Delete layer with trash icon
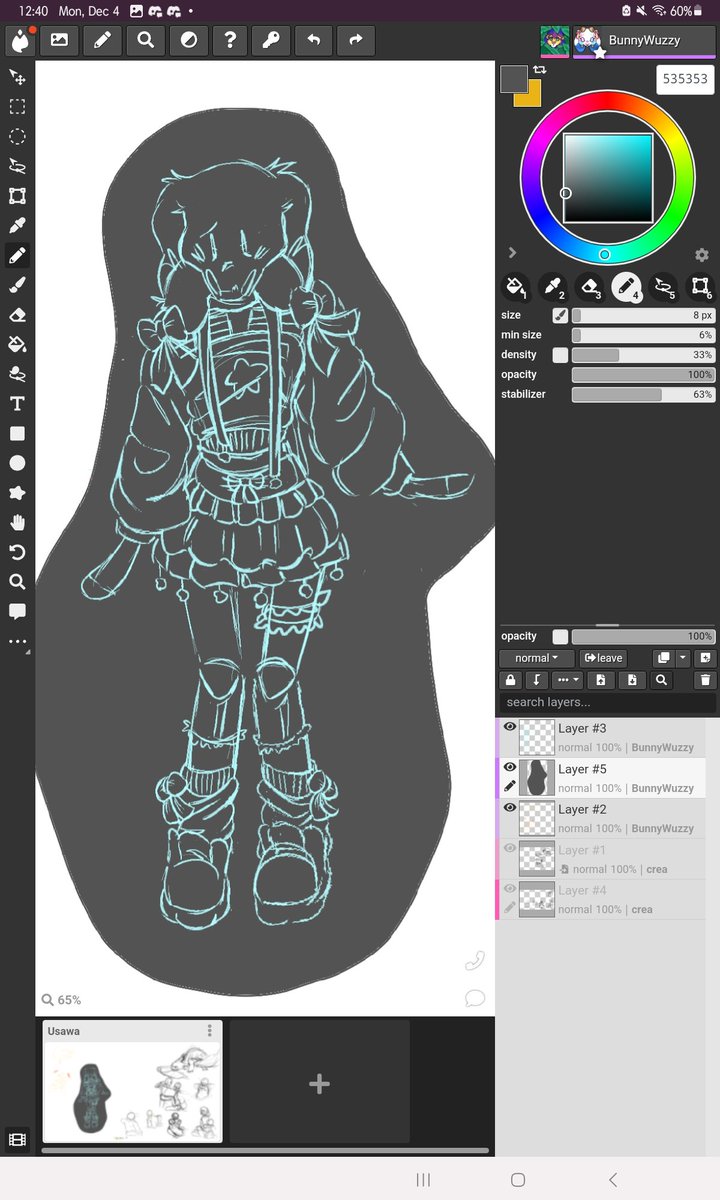Screen dimensions: 720x1200 [x=705, y=680]
